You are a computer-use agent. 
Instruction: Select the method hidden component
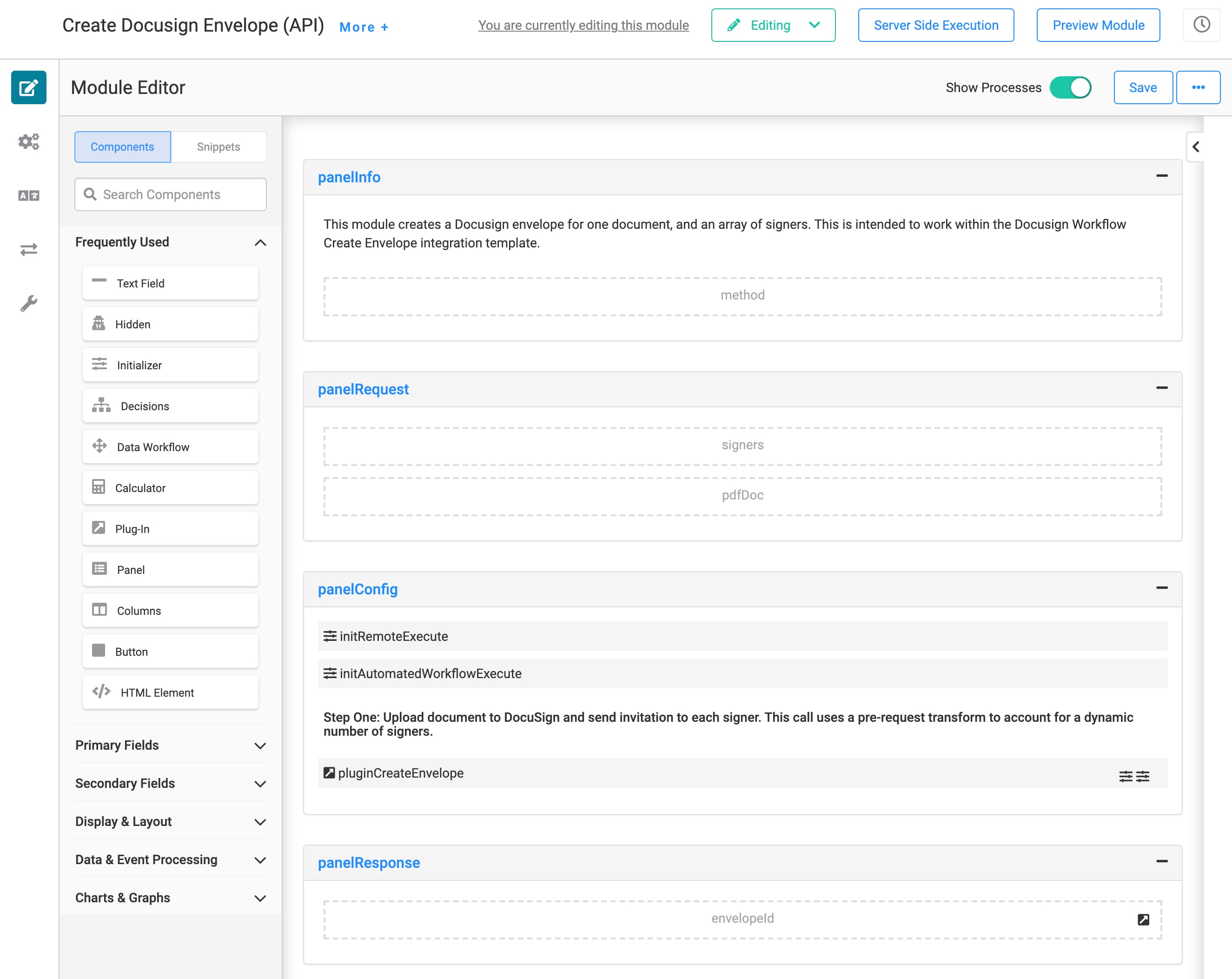point(742,297)
